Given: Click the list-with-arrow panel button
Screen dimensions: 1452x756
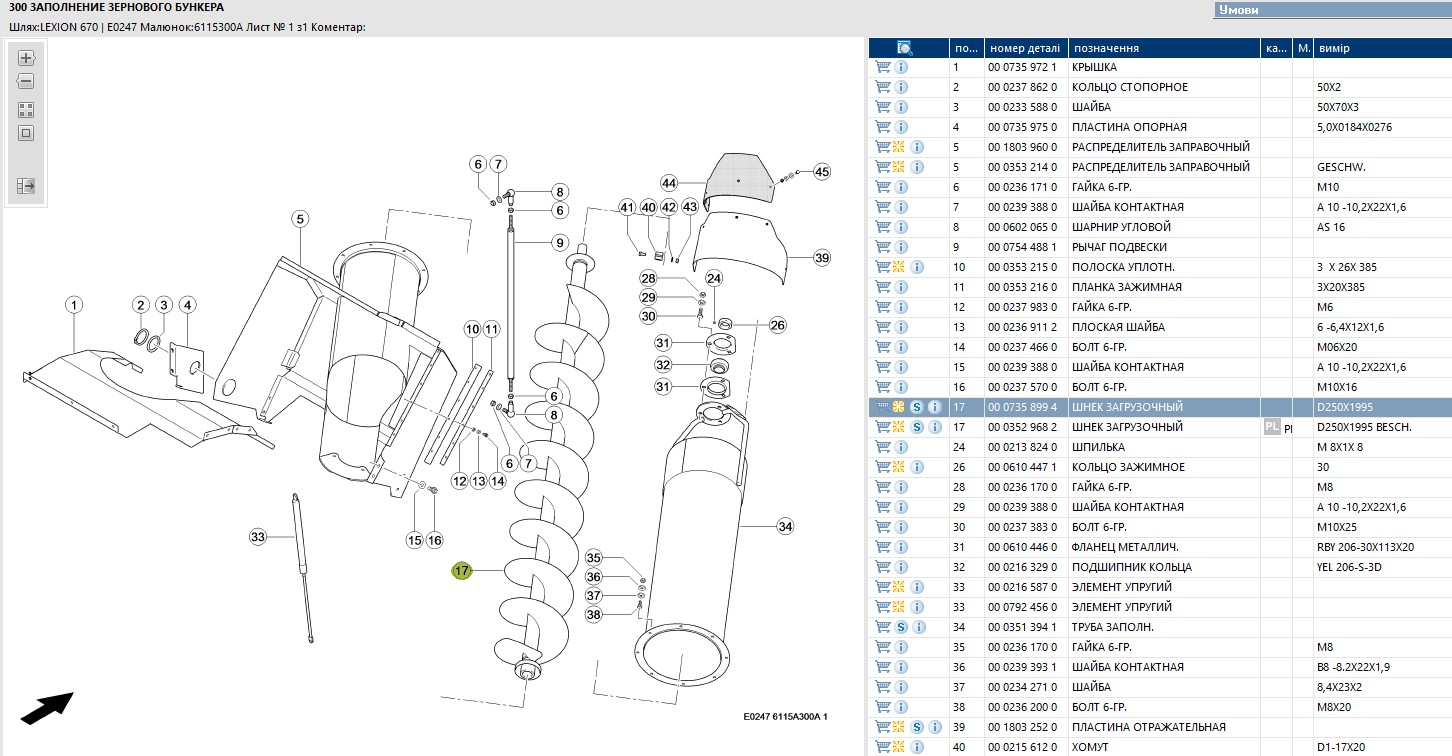Looking at the screenshot, I should 26,185.
